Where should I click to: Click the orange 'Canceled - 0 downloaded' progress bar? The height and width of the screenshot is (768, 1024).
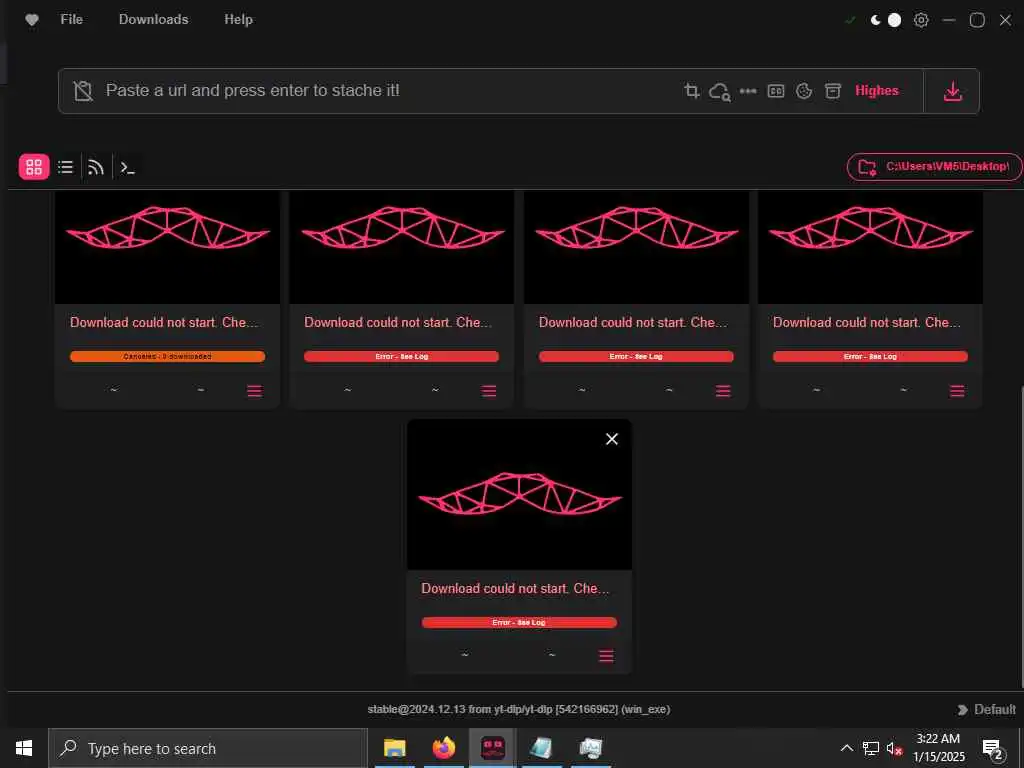click(x=167, y=357)
